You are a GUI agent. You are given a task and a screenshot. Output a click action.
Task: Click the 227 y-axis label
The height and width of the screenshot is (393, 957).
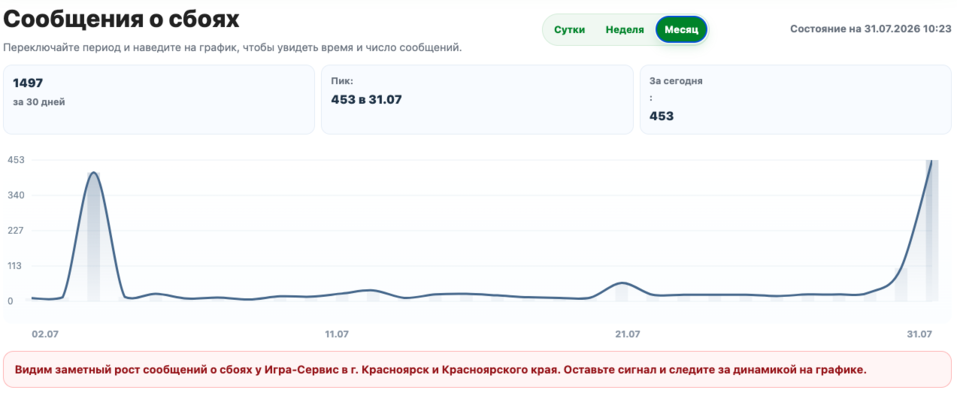pyautogui.click(x=15, y=231)
